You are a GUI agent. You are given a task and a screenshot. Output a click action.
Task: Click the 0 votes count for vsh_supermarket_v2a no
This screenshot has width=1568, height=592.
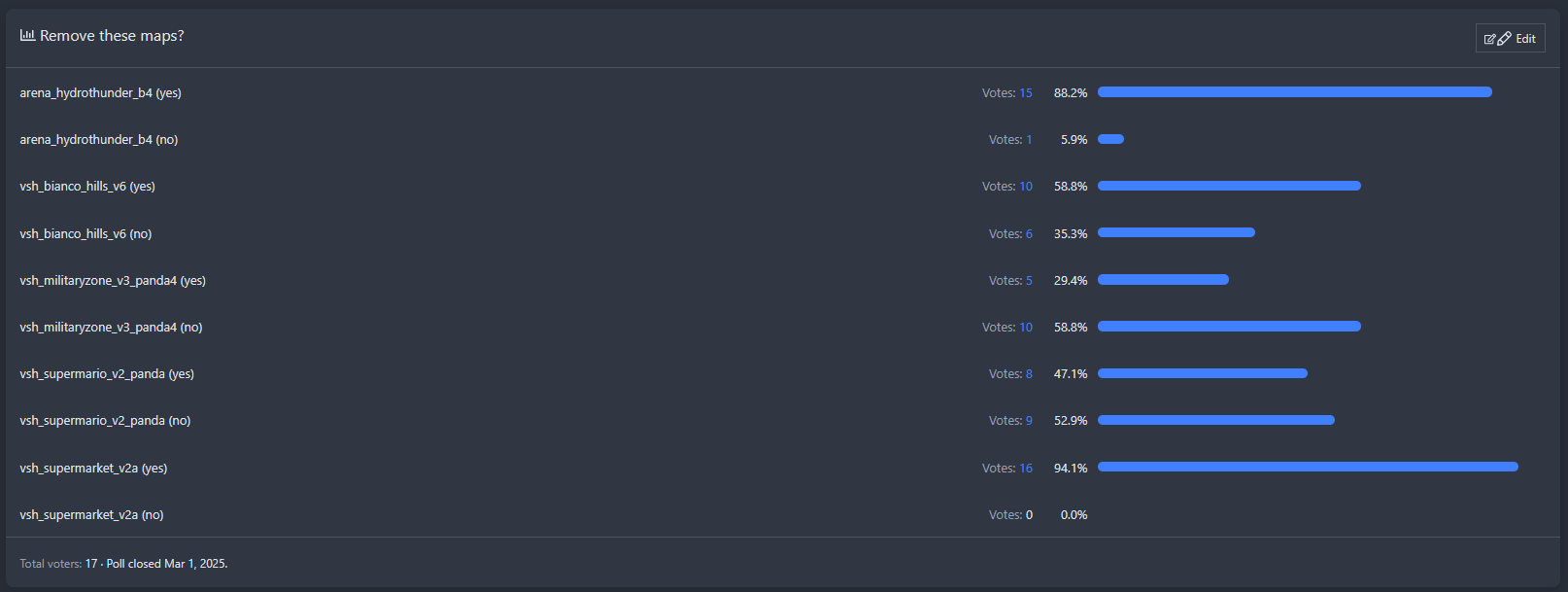1029,515
